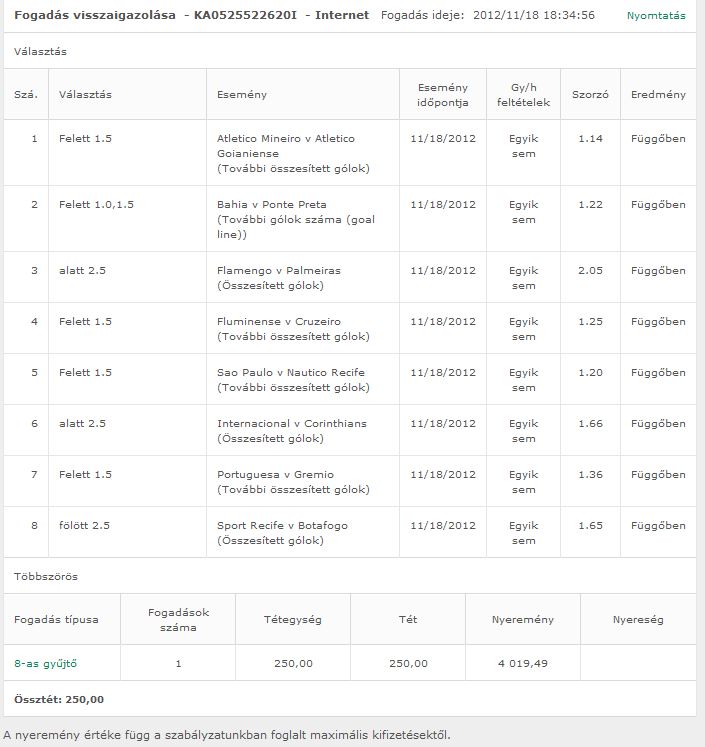This screenshot has height=747, width=705.
Task: Click the fölött 2.5 selection
Action: click(x=84, y=525)
